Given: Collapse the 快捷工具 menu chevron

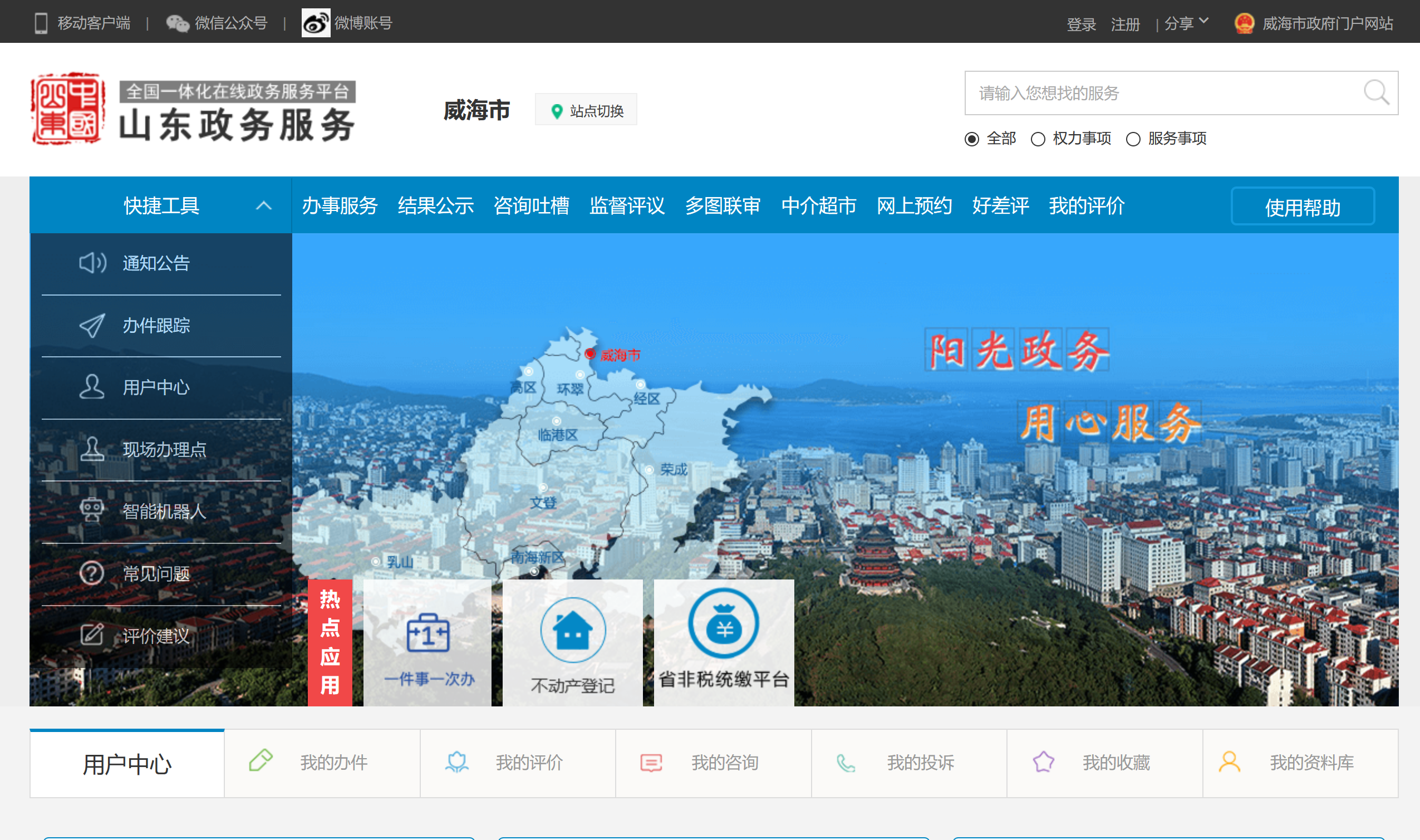Looking at the screenshot, I should coord(264,205).
